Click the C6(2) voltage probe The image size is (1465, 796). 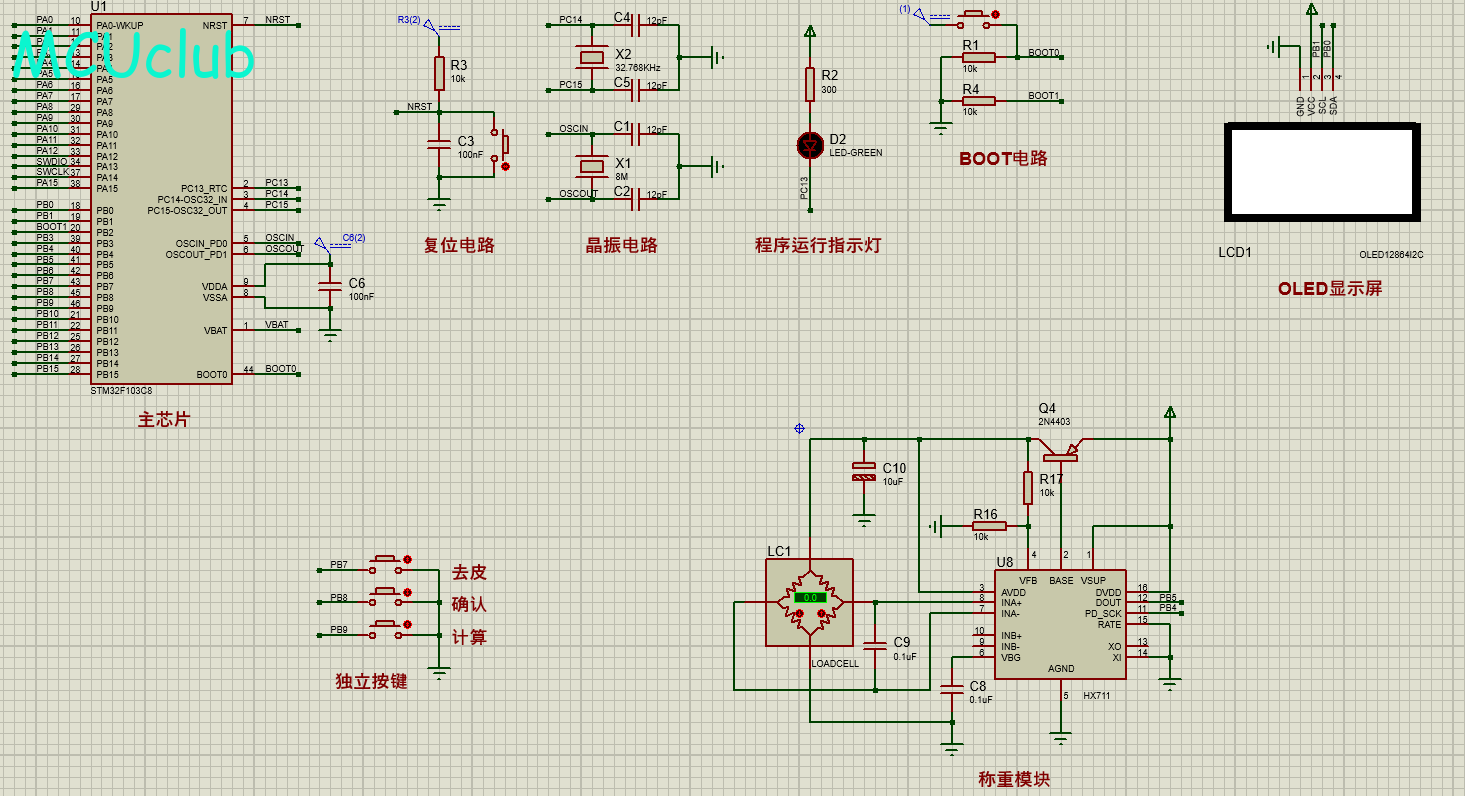tap(321, 243)
